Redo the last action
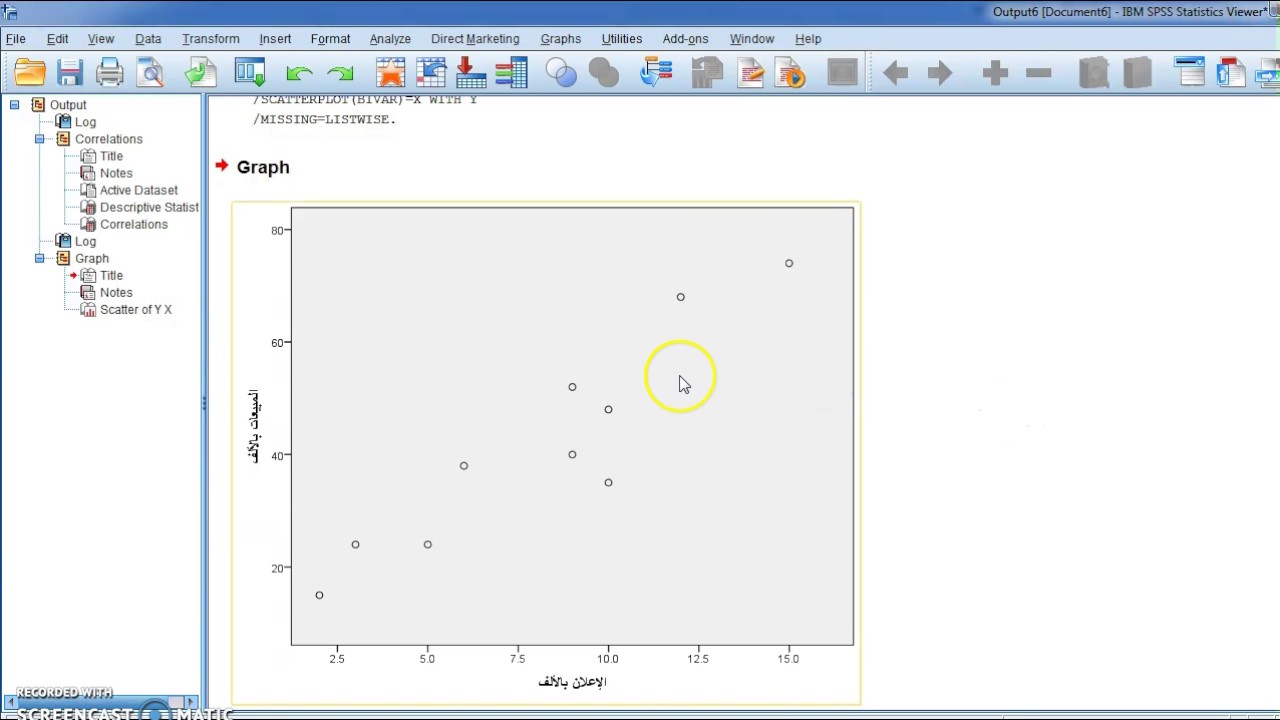 click(340, 73)
